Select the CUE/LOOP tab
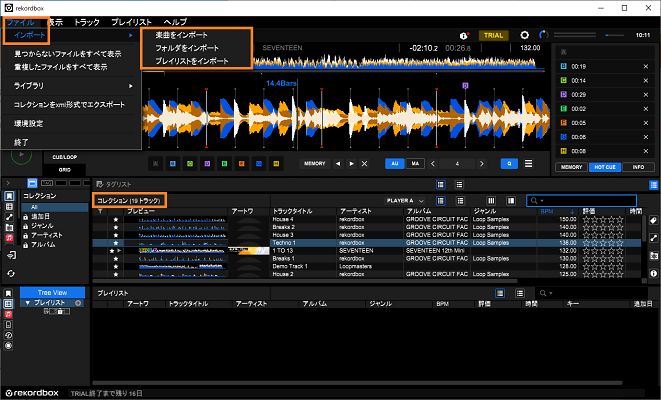661x400 pixels. (x=64, y=157)
